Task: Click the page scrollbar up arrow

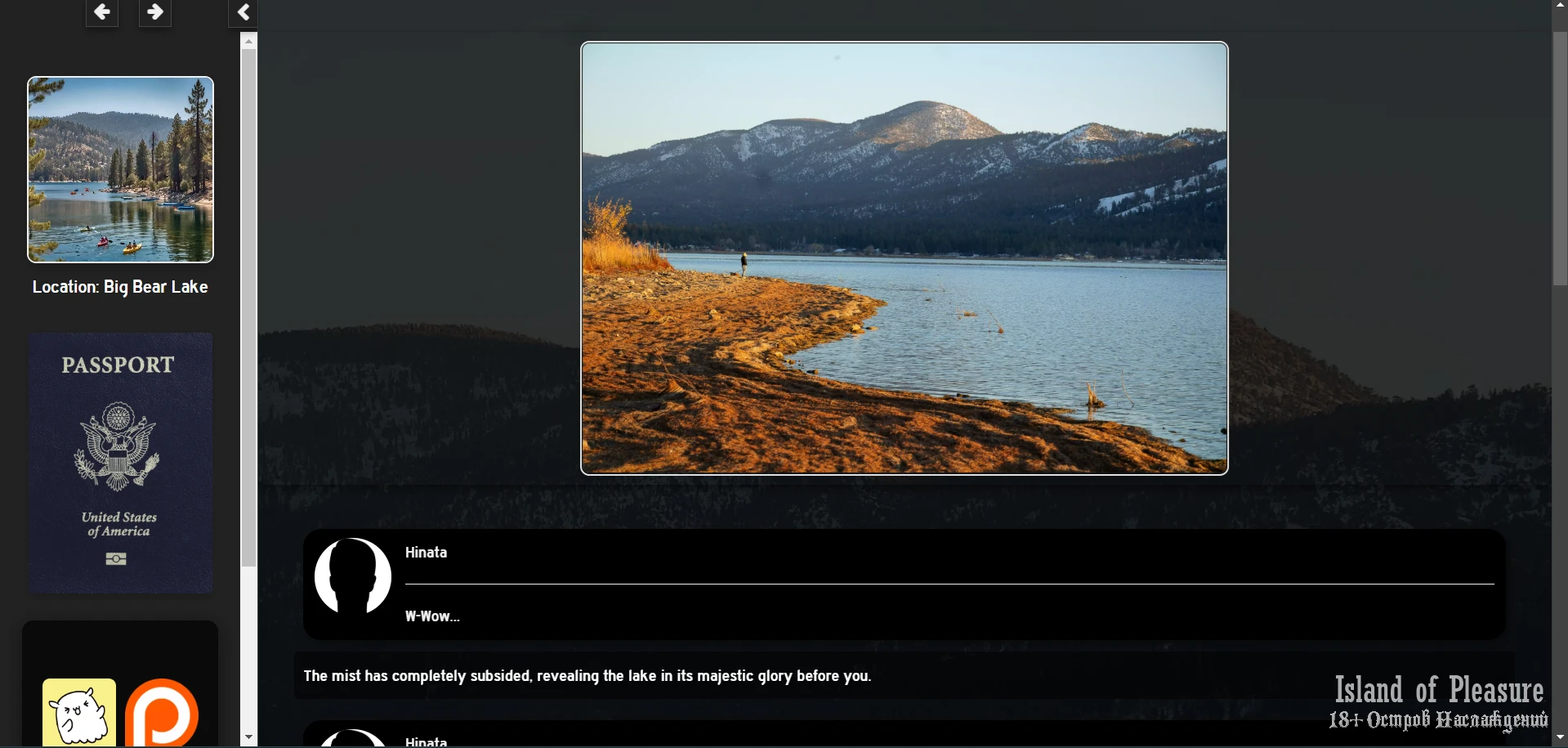Action: tap(1560, 5)
